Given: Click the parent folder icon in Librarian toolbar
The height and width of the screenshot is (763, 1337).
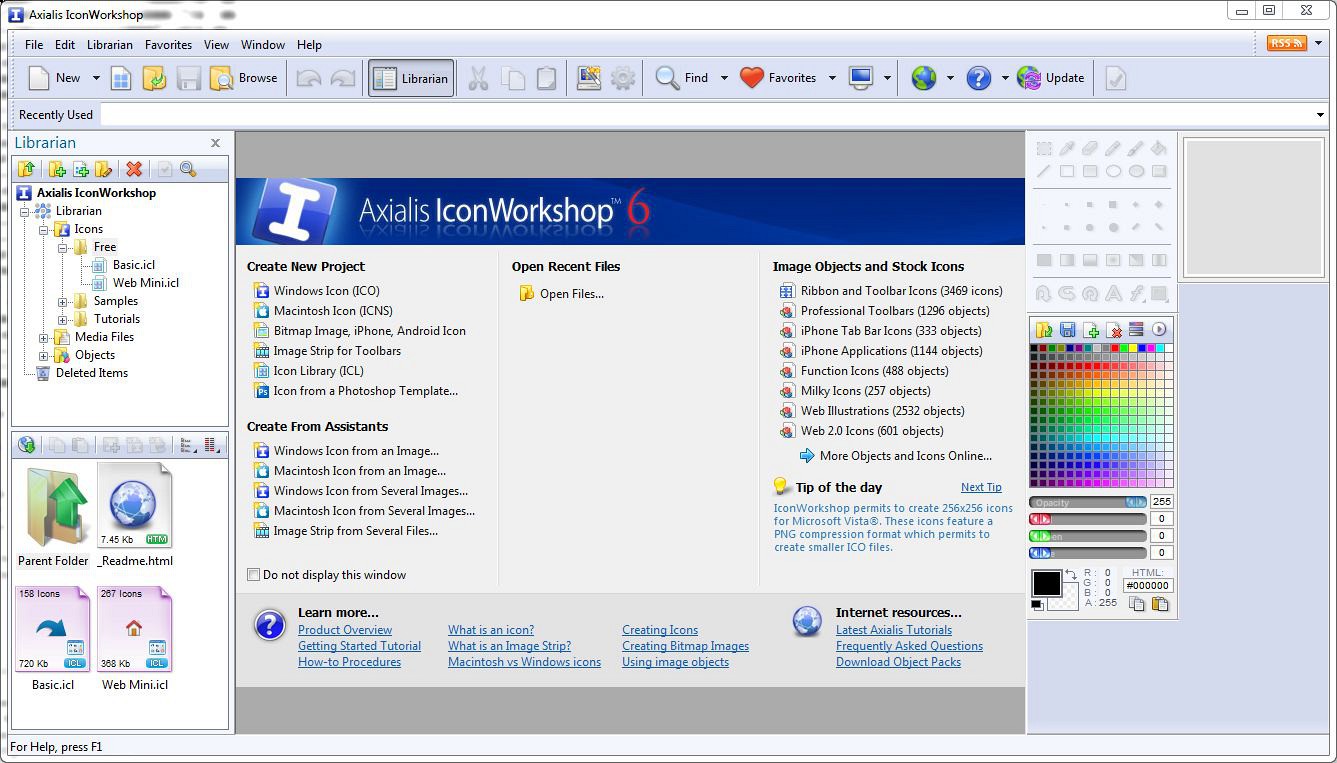Looking at the screenshot, I should click(27, 168).
